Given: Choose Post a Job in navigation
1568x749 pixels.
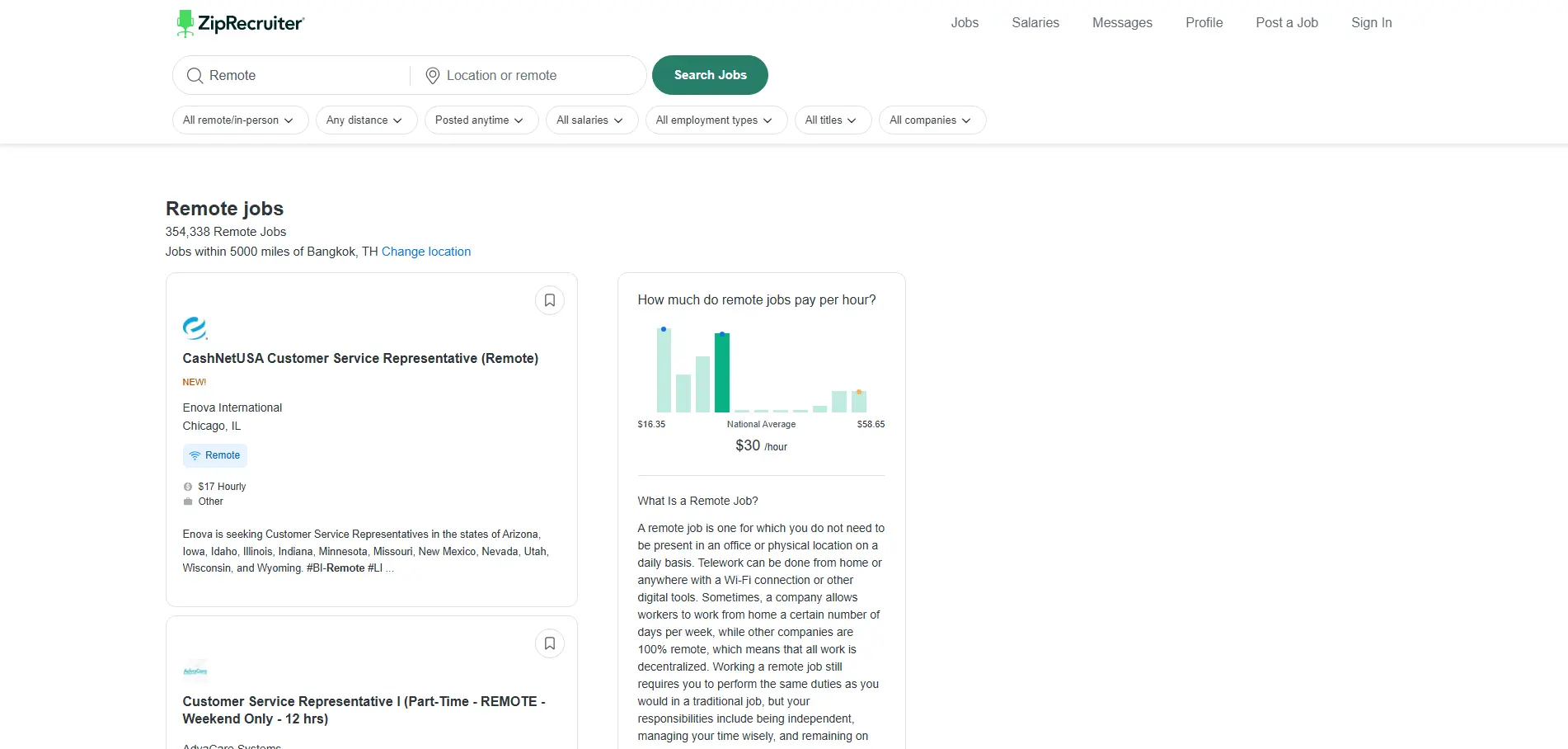Looking at the screenshot, I should [1287, 23].
